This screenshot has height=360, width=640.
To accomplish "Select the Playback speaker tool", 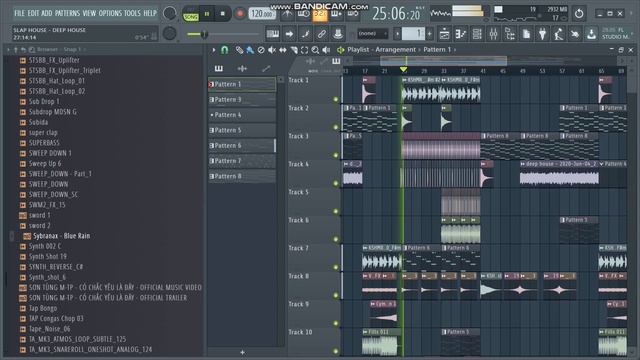I will pyautogui.click(x=326, y=50).
